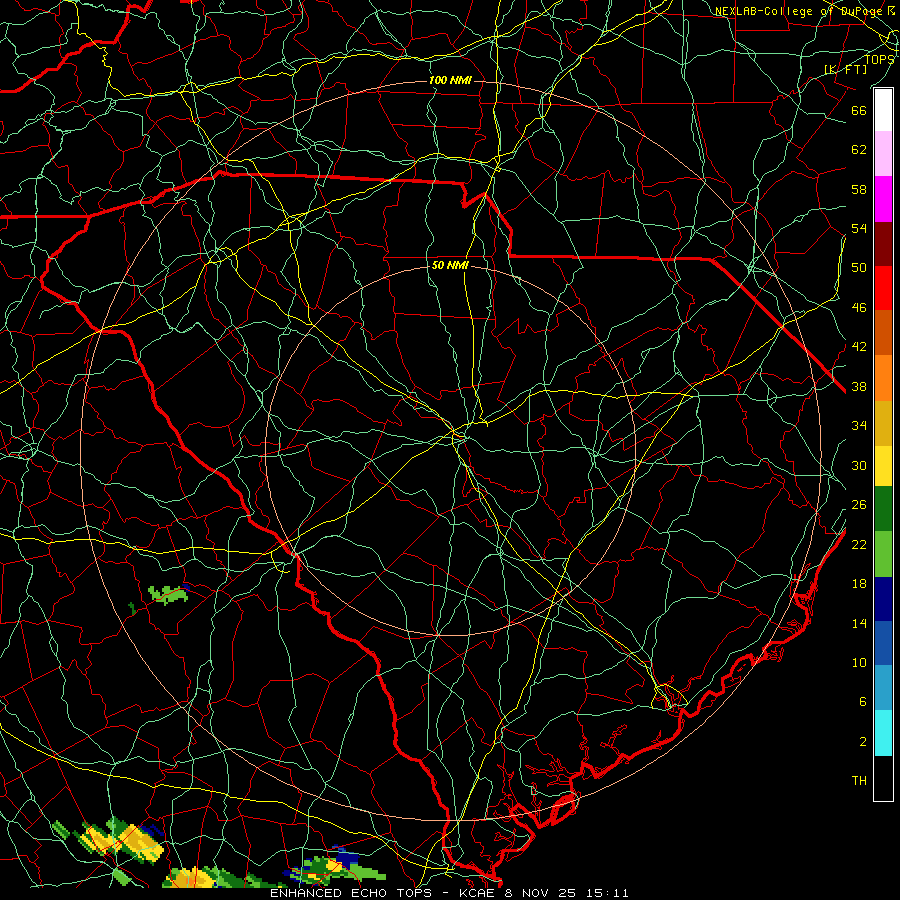
Task: Click the legend value 34
Action: coord(859,425)
